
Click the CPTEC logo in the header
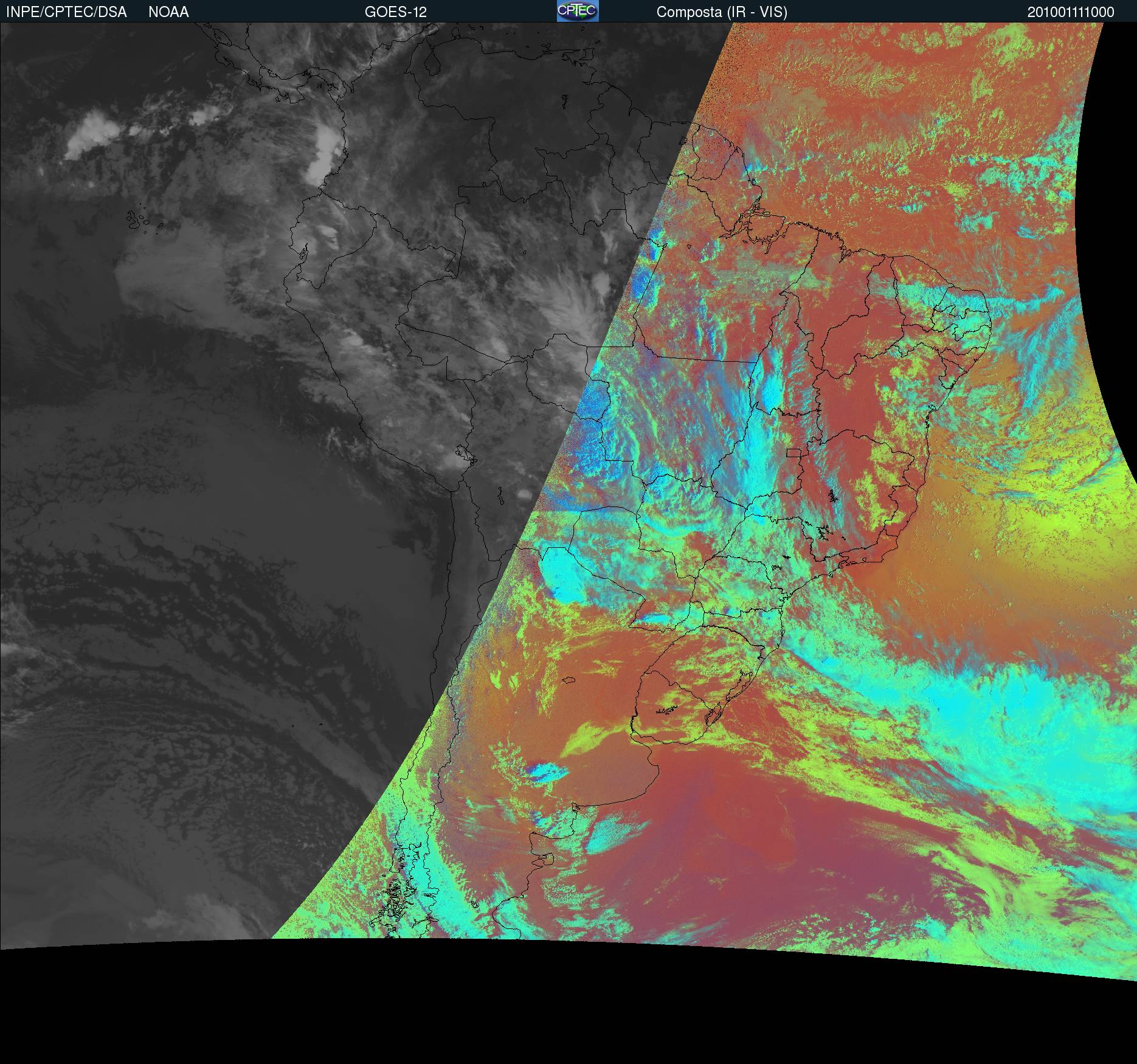point(578,11)
